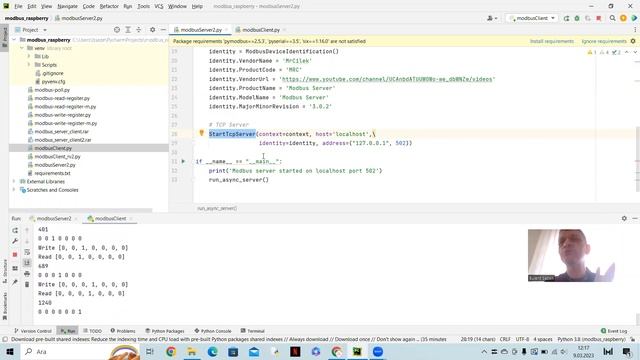Select opened file target icon in Project panel
This screenshot has height=360, width=640.
tap(117, 30)
